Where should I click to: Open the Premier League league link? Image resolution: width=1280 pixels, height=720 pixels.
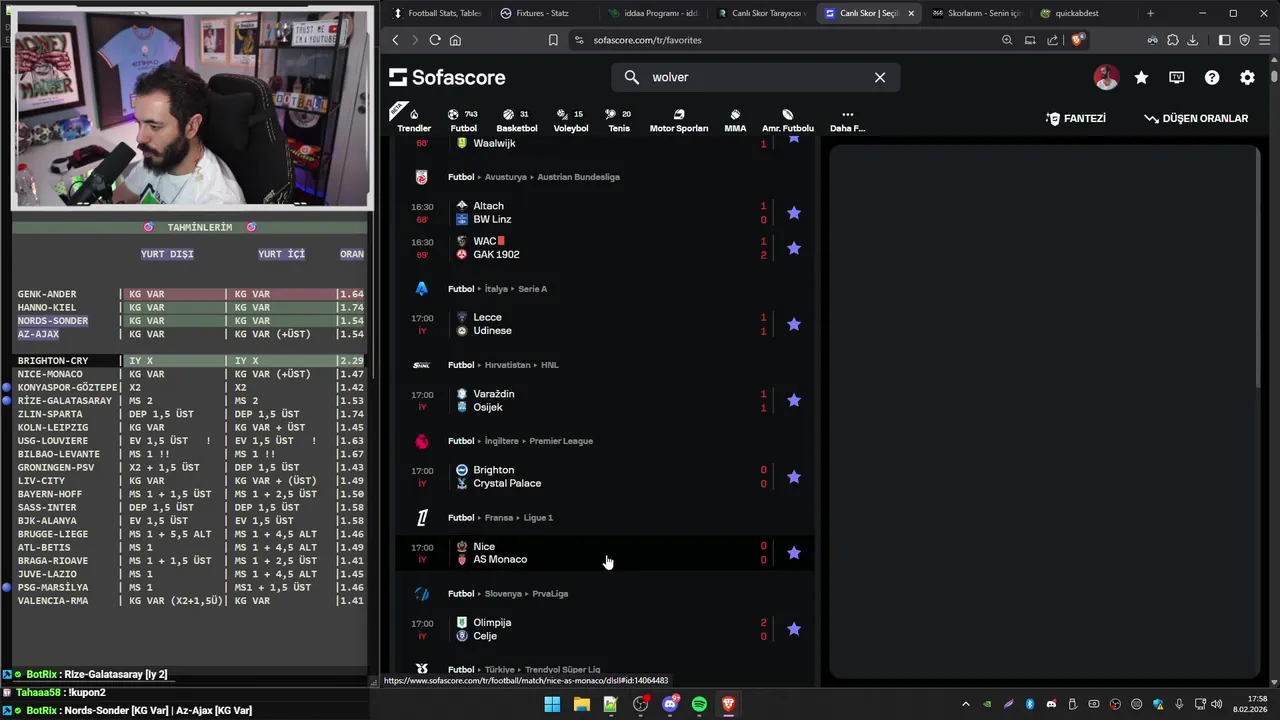tap(561, 441)
